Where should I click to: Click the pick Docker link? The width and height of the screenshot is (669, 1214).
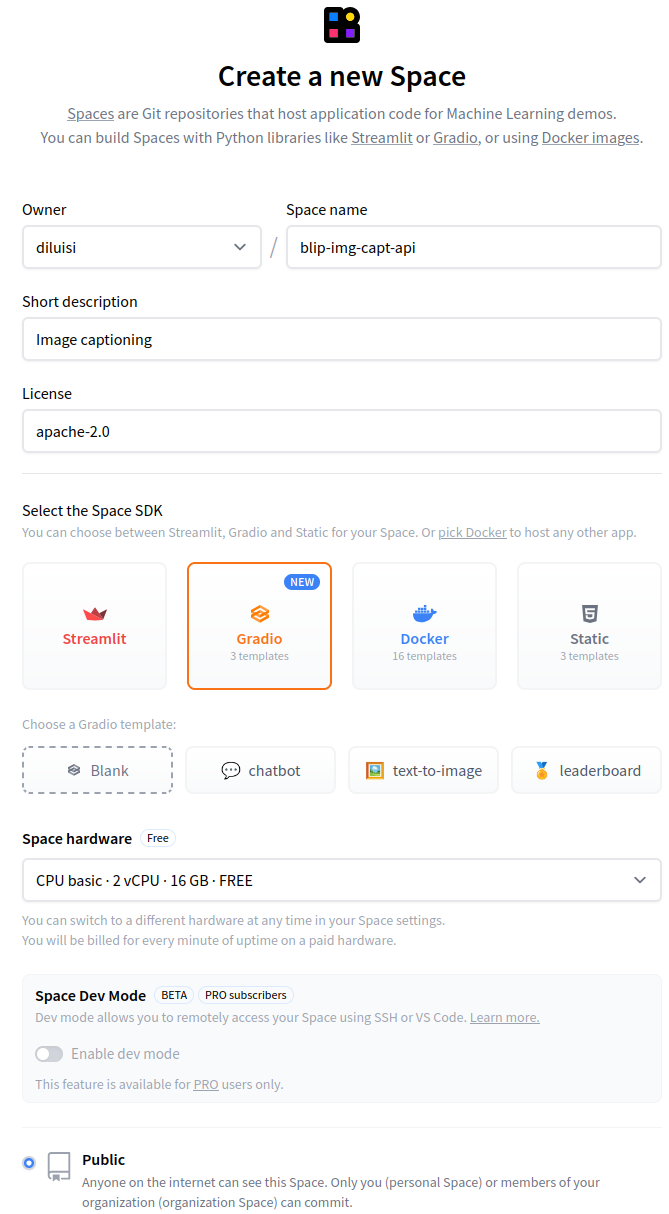(472, 533)
